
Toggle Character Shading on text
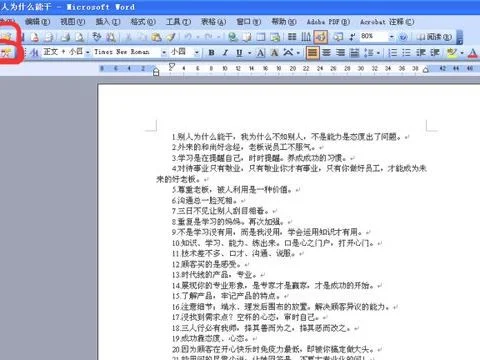274,52
